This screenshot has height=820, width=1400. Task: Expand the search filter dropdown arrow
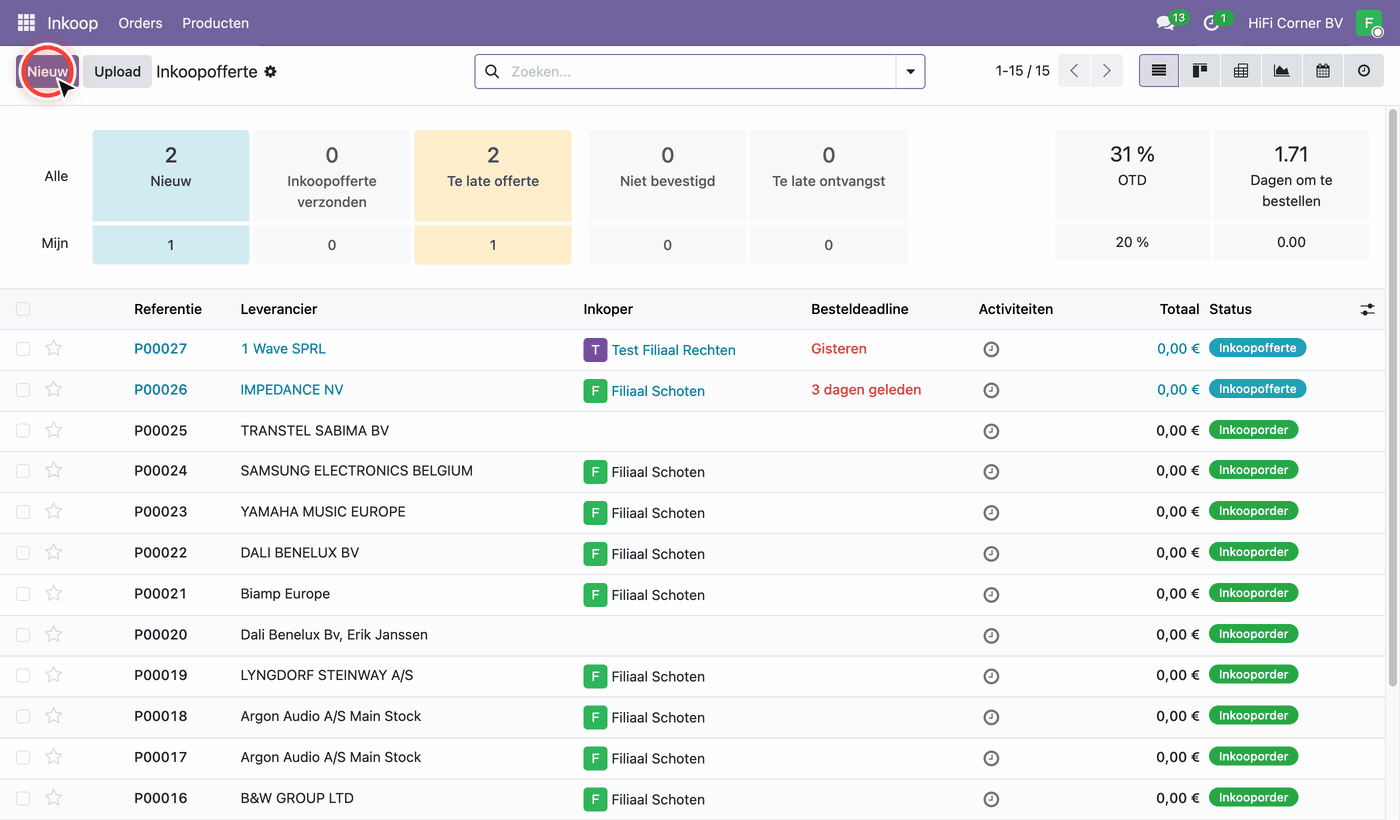click(x=910, y=72)
